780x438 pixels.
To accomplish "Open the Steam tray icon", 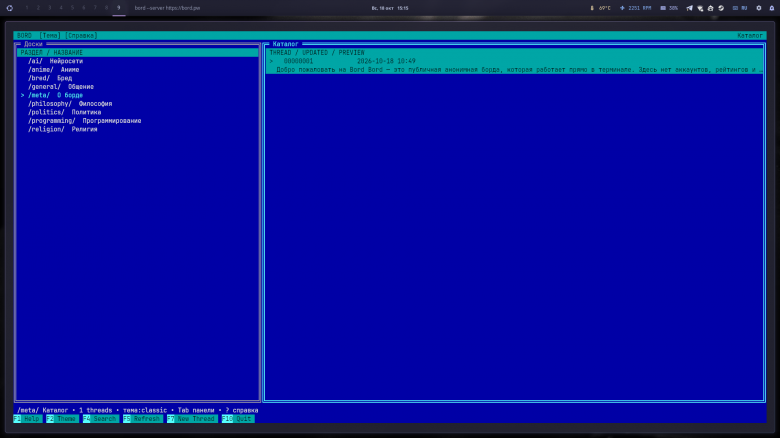I will 721,8.
